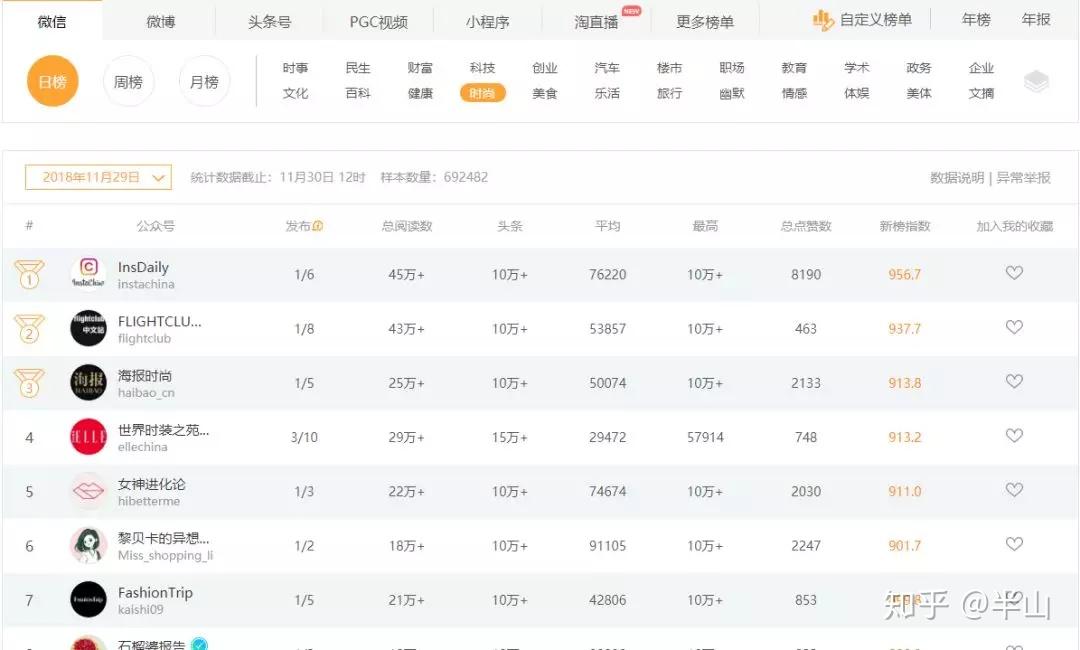Click the first-place medal icon
This screenshot has height=650, width=1080.
[x=29, y=274]
